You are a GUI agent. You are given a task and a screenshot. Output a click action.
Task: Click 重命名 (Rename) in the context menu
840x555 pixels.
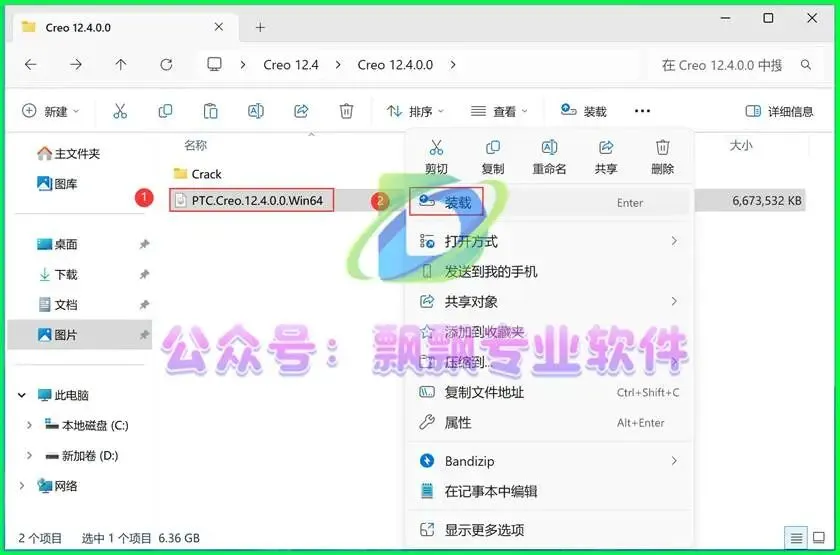[x=549, y=157]
